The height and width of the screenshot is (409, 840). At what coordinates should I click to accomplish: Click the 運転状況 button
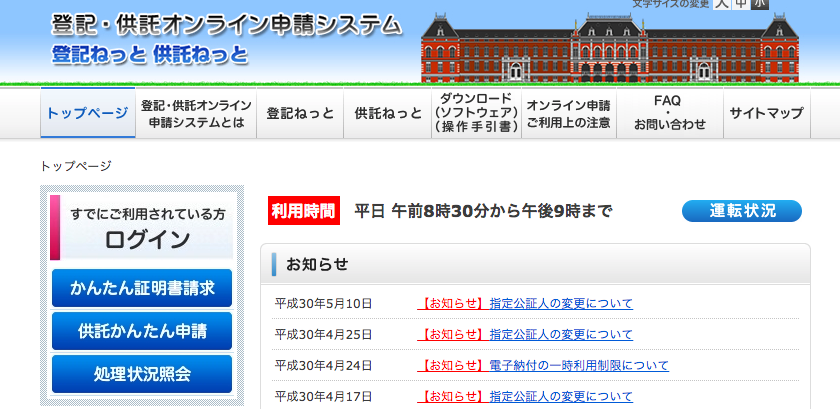click(x=742, y=211)
